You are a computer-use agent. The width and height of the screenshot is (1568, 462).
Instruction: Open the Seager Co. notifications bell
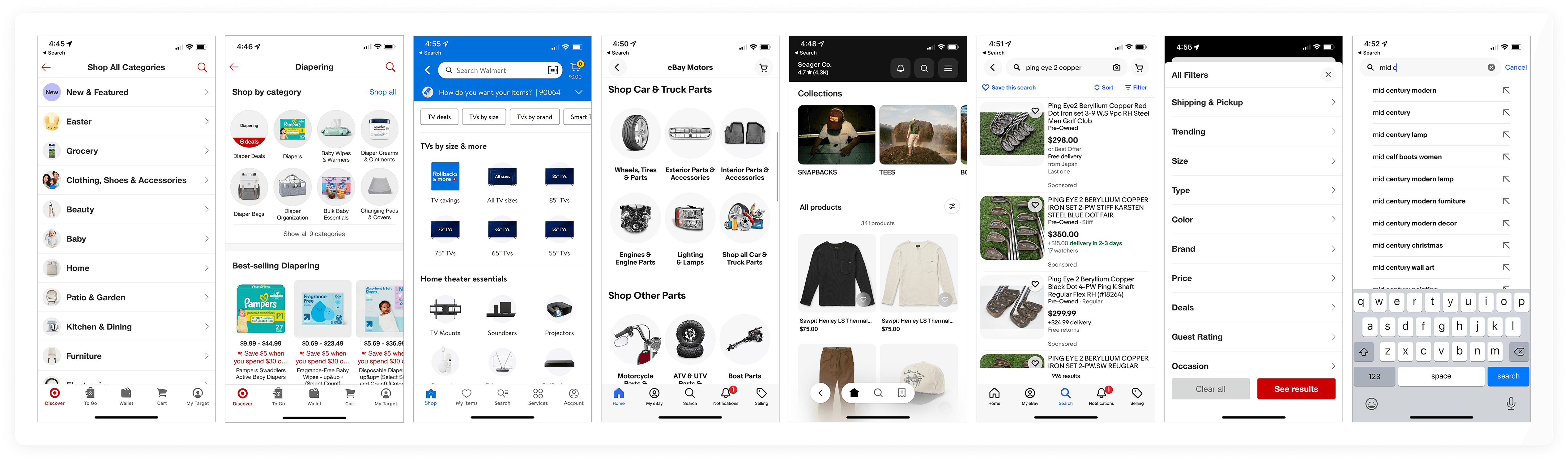pyautogui.click(x=900, y=68)
